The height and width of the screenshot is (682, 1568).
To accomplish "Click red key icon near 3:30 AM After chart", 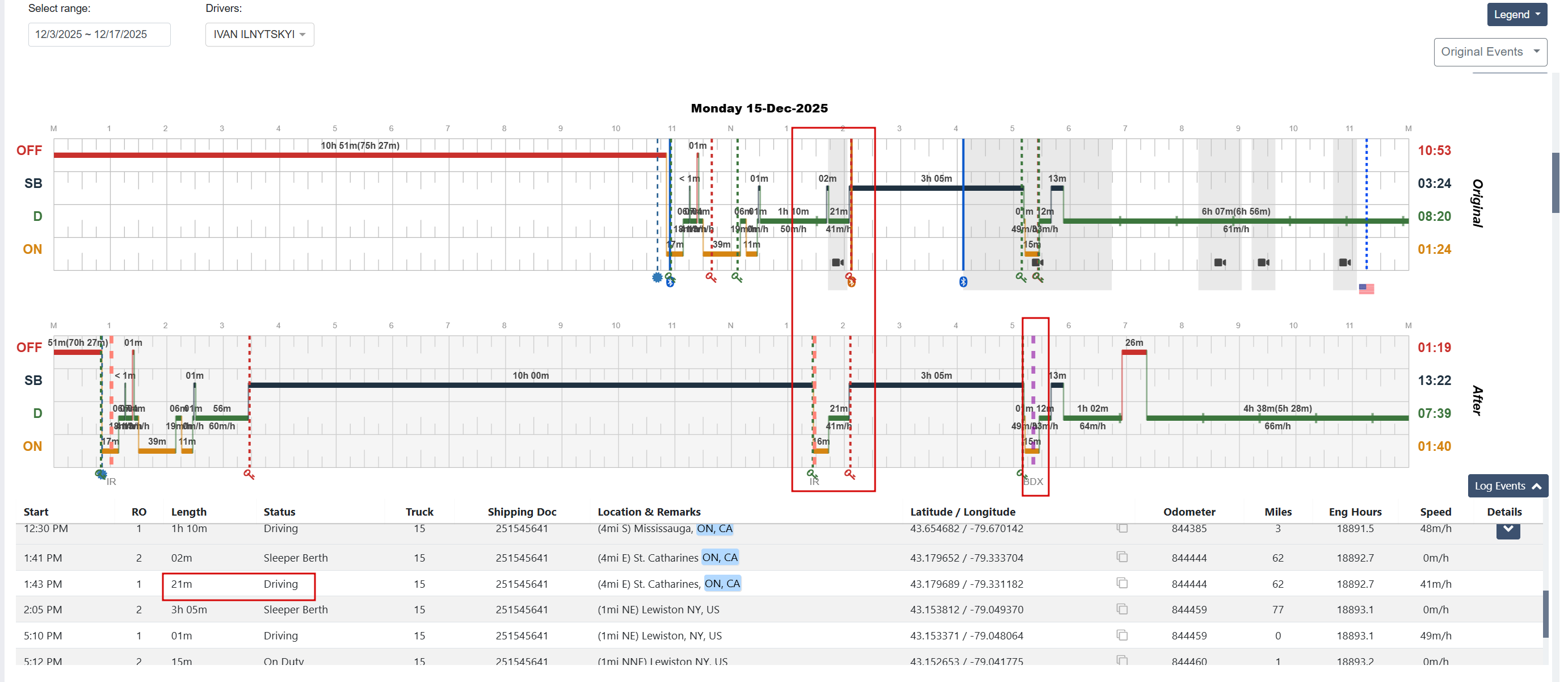I will point(249,474).
